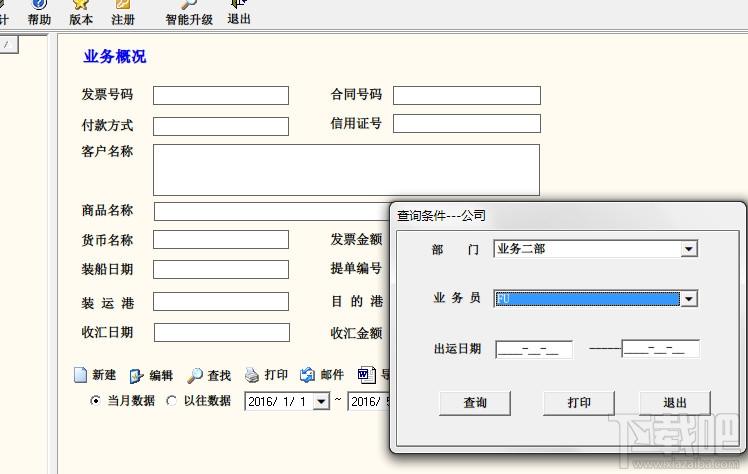Image resolution: width=748 pixels, height=474 pixels.
Task: Click the end date field after the tilde
Action: pos(370,402)
